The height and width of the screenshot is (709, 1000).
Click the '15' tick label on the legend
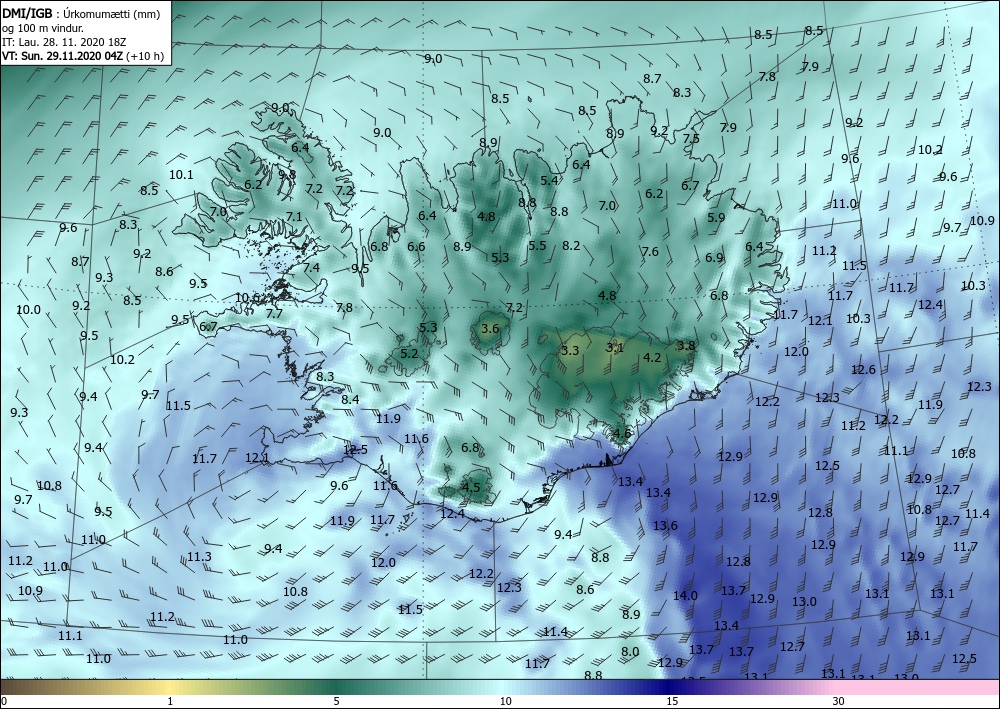672,701
